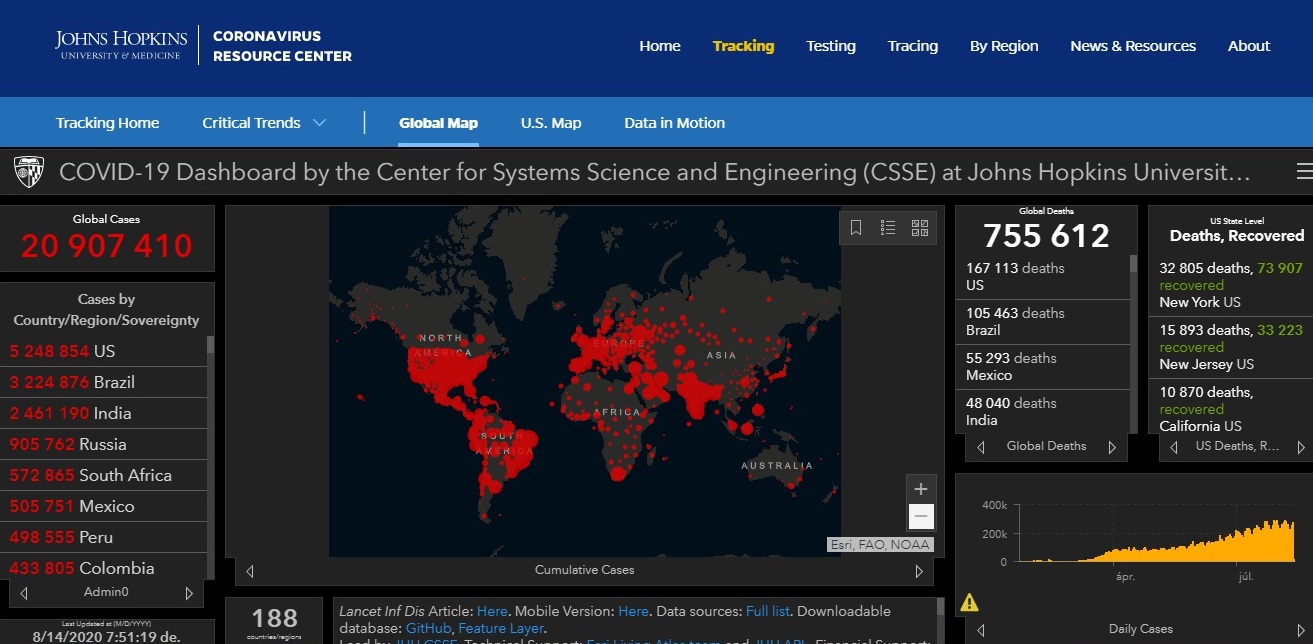The width and height of the screenshot is (1313, 644).
Task: Select the India row in cases list
Action: (105, 413)
